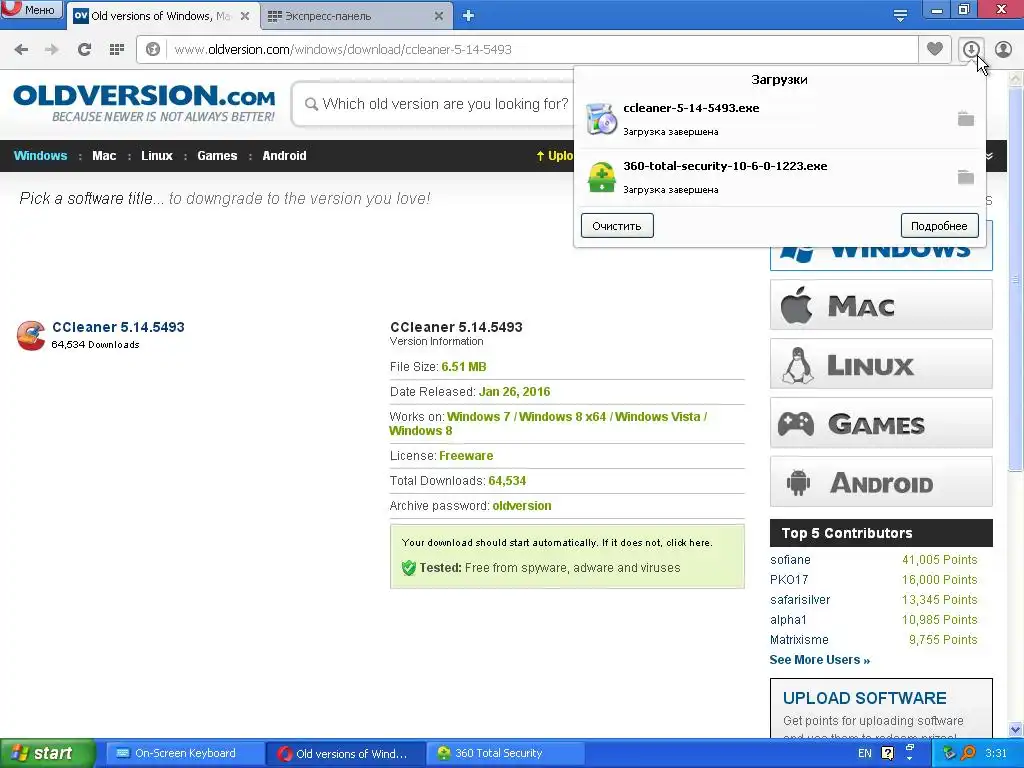Open the Linux navigation menu item
The width and height of the screenshot is (1024, 768).
pos(157,155)
